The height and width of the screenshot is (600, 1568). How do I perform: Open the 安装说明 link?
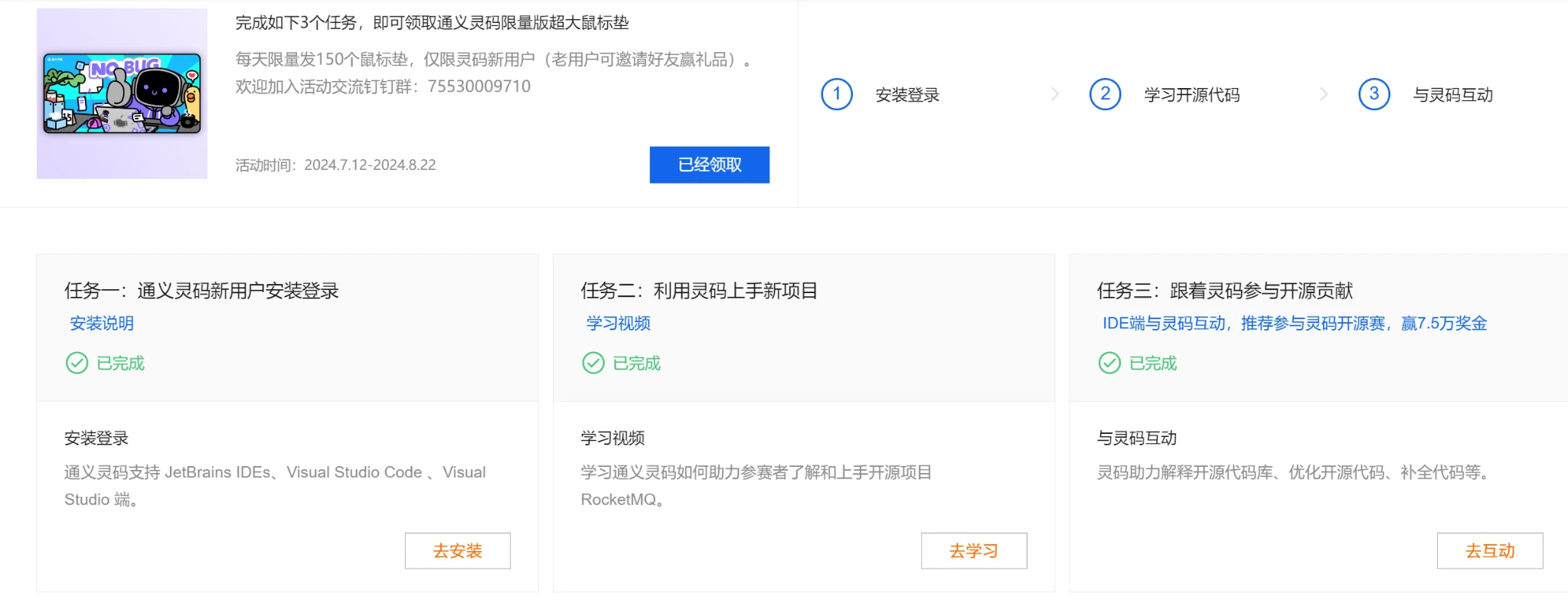(102, 324)
